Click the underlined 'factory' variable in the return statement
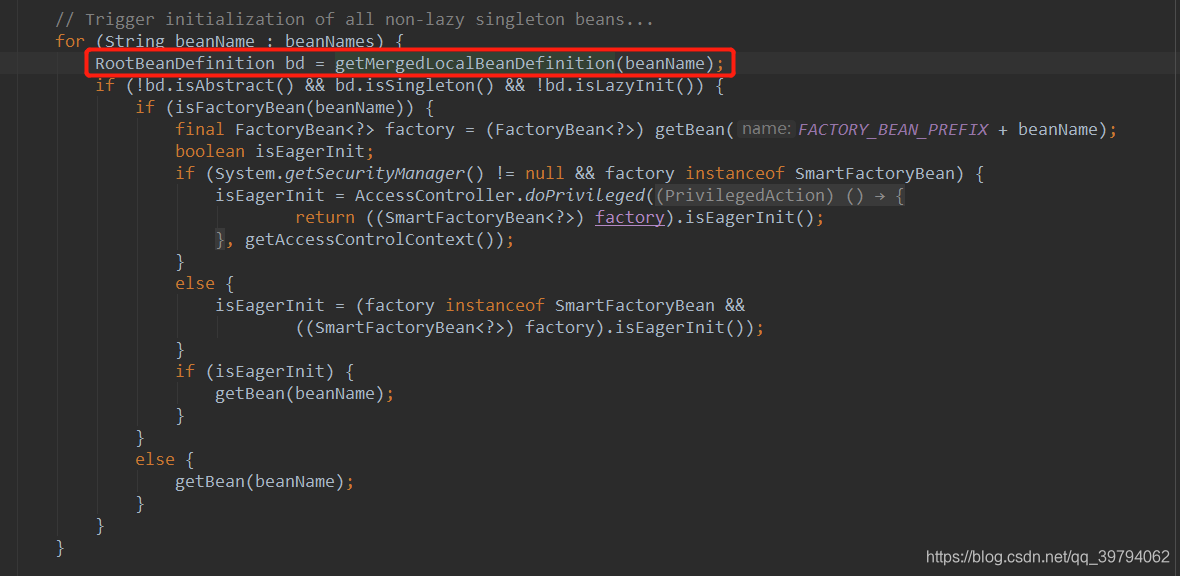1180x576 pixels. click(629, 218)
